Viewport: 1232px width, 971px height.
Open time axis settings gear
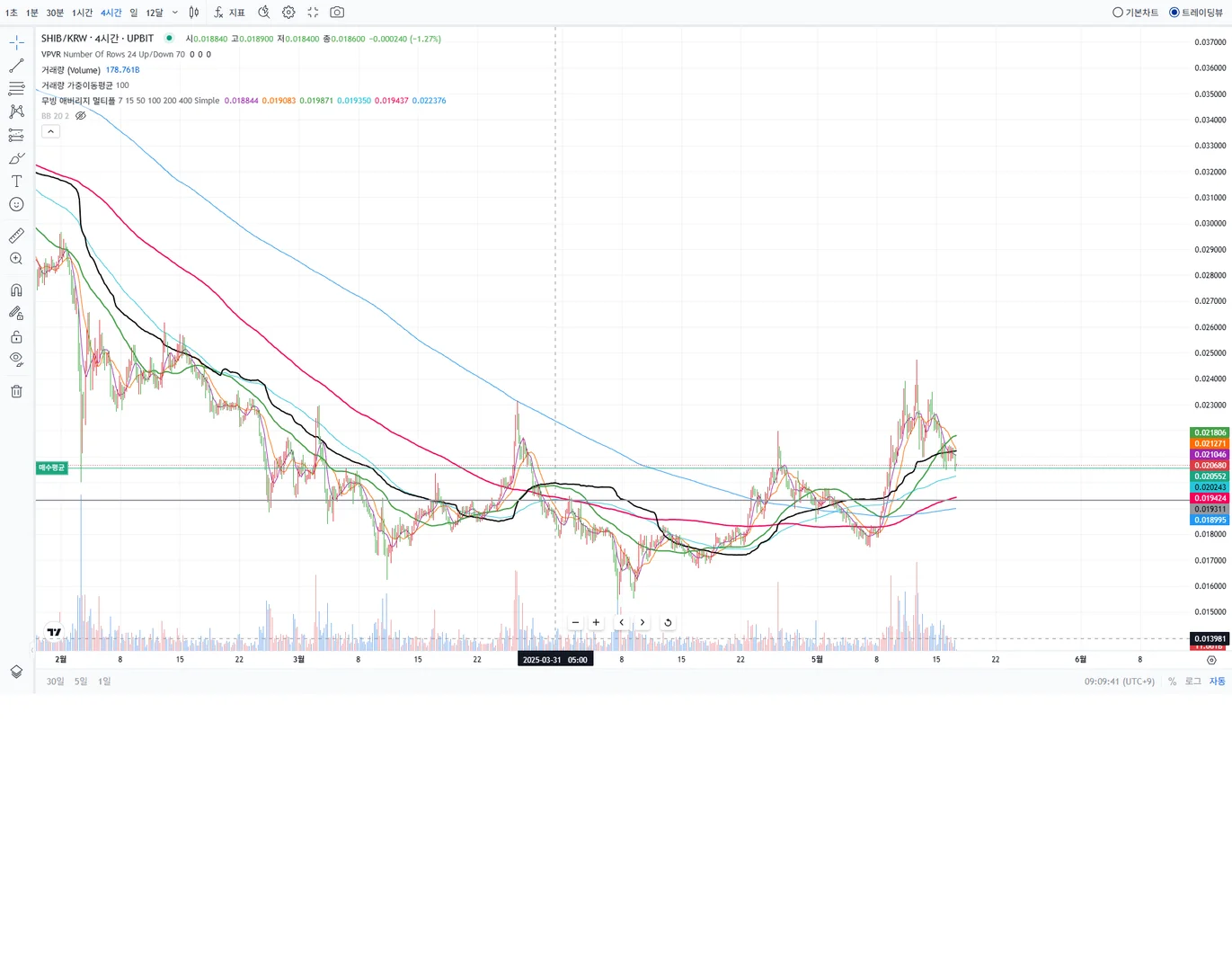pyautogui.click(x=1211, y=660)
